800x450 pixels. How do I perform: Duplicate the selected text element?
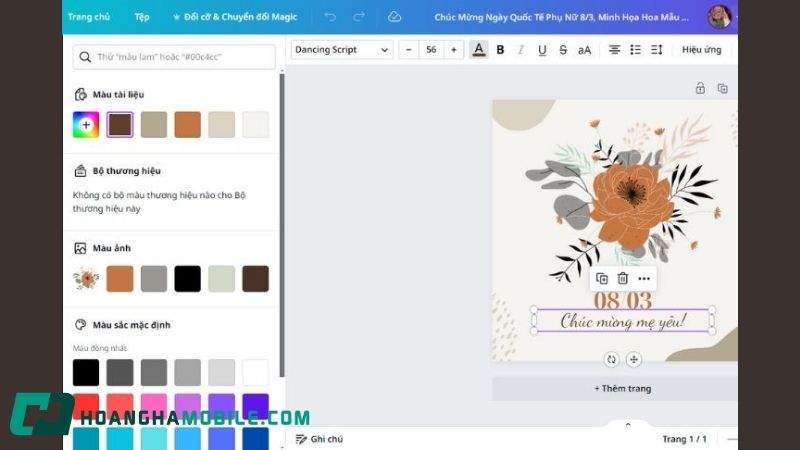[601, 278]
